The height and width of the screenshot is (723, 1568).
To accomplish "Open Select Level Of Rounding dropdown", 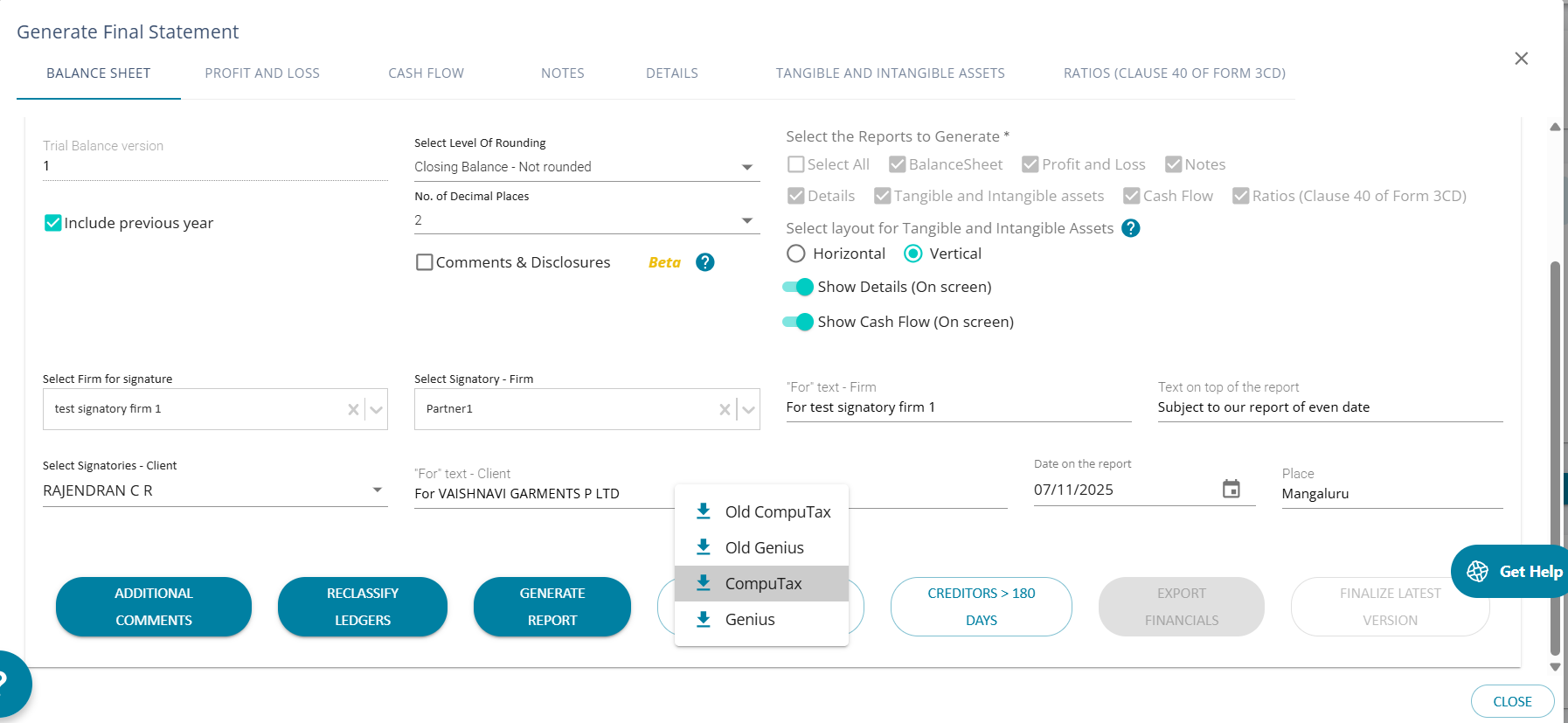I will [586, 167].
